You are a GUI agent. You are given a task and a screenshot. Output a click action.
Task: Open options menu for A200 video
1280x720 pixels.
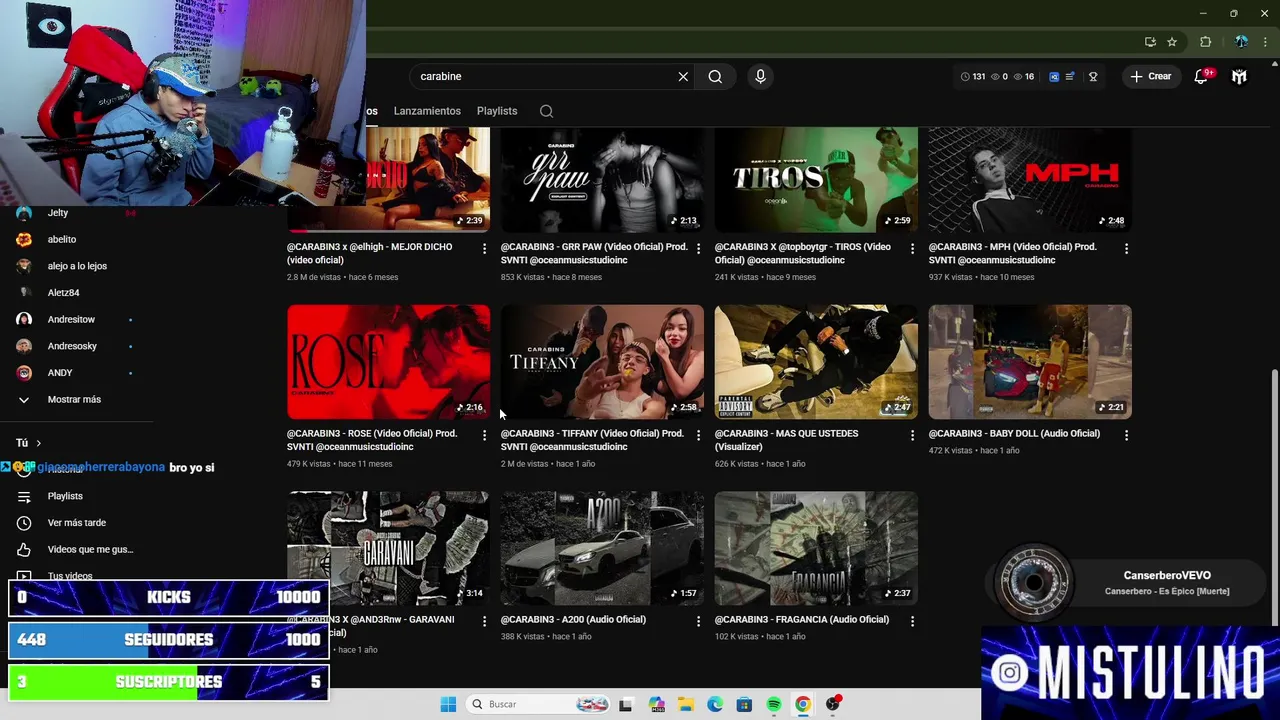pos(698,621)
